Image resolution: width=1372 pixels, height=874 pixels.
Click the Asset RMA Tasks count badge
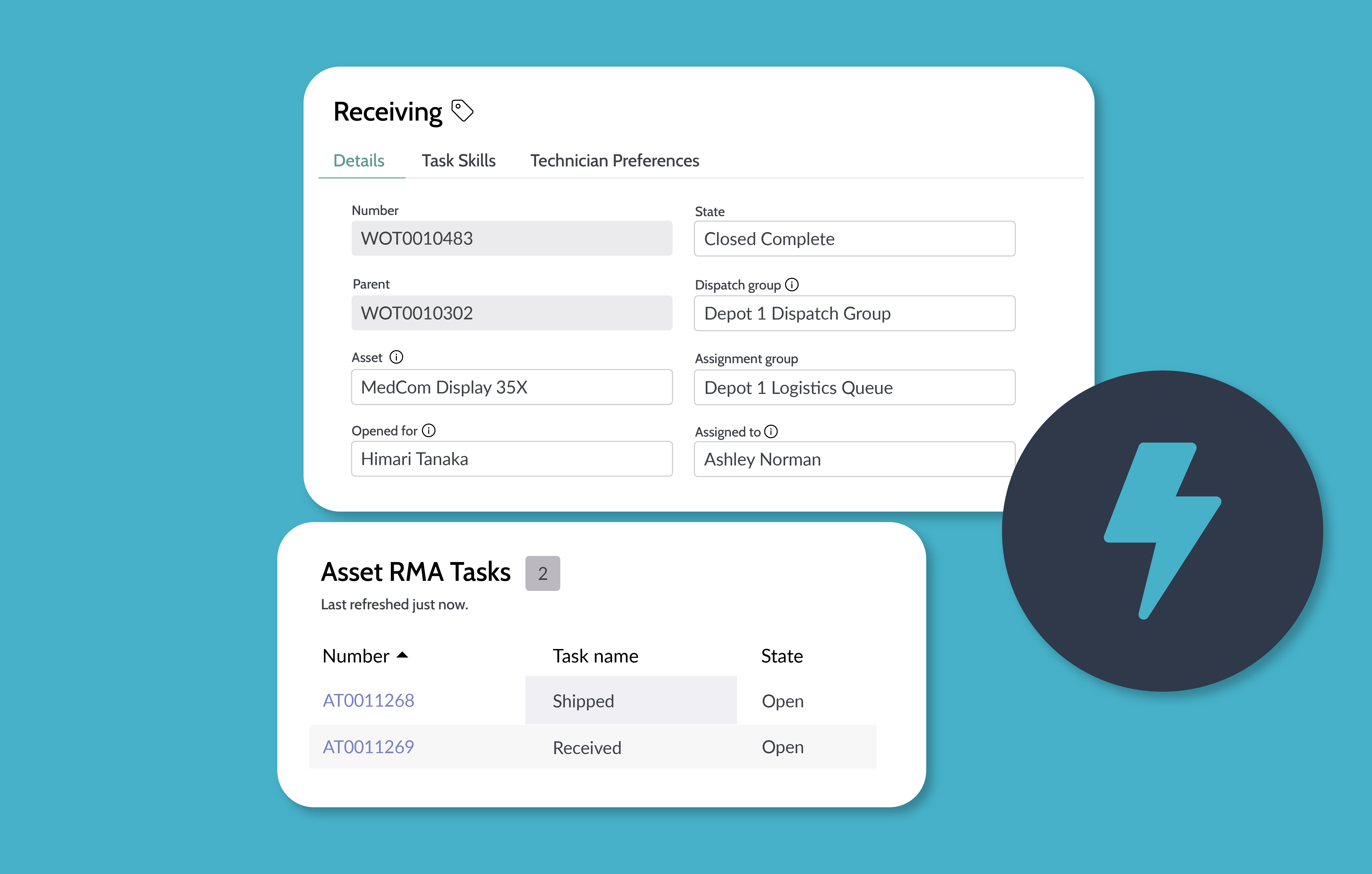coord(542,573)
